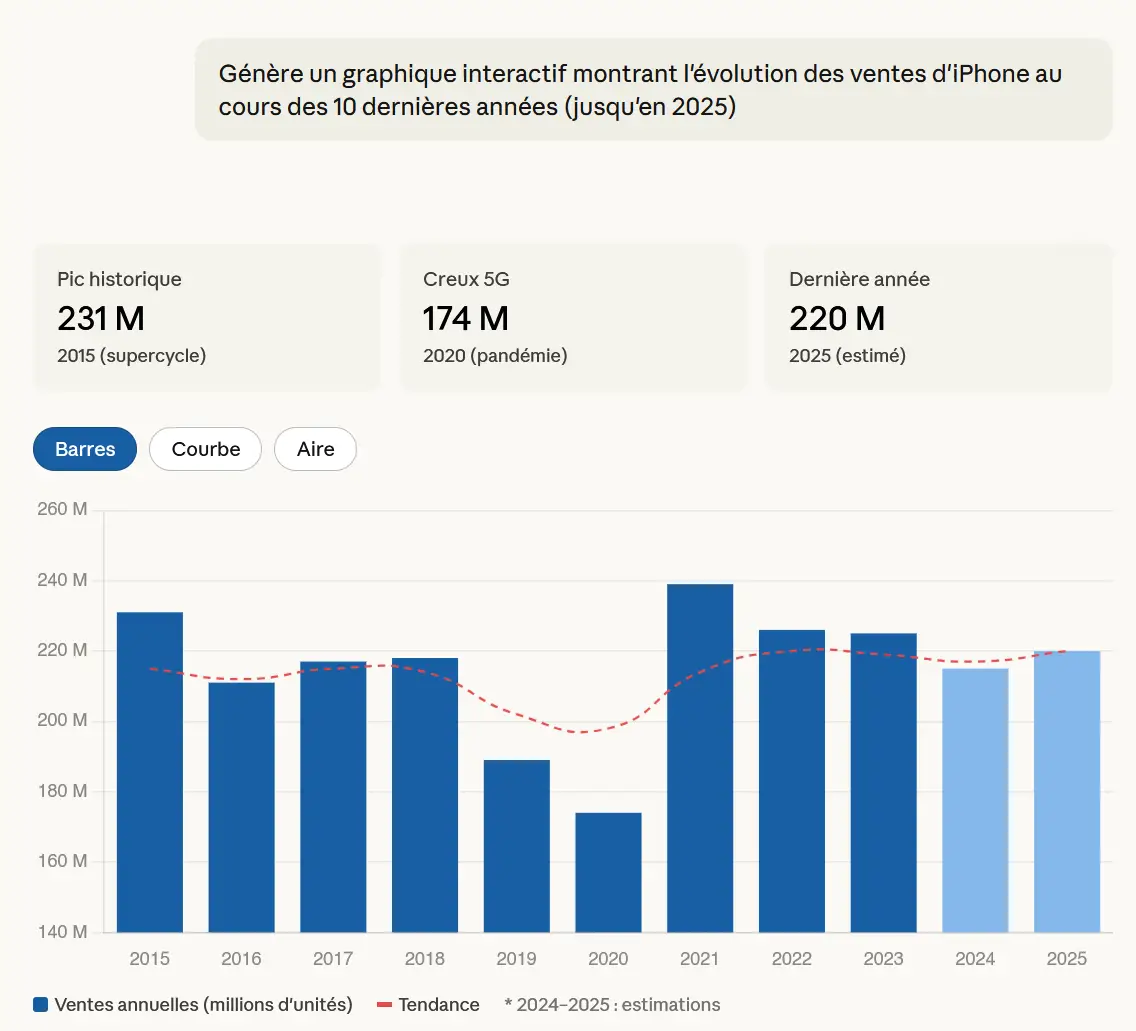
Task: Click the '* 2024–2025 : estimations' footnote
Action: pyautogui.click(x=612, y=1005)
